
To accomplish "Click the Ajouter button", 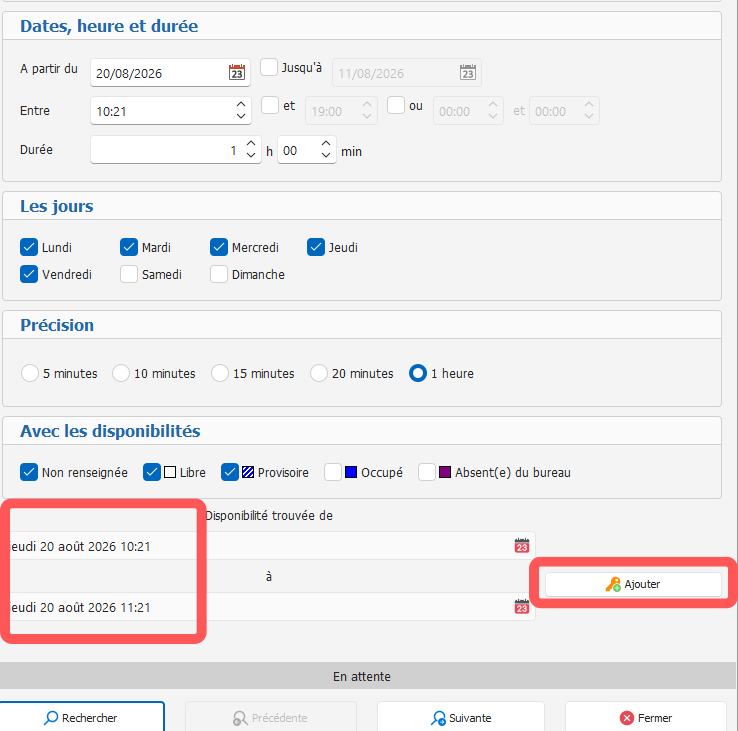I will click(x=633, y=584).
